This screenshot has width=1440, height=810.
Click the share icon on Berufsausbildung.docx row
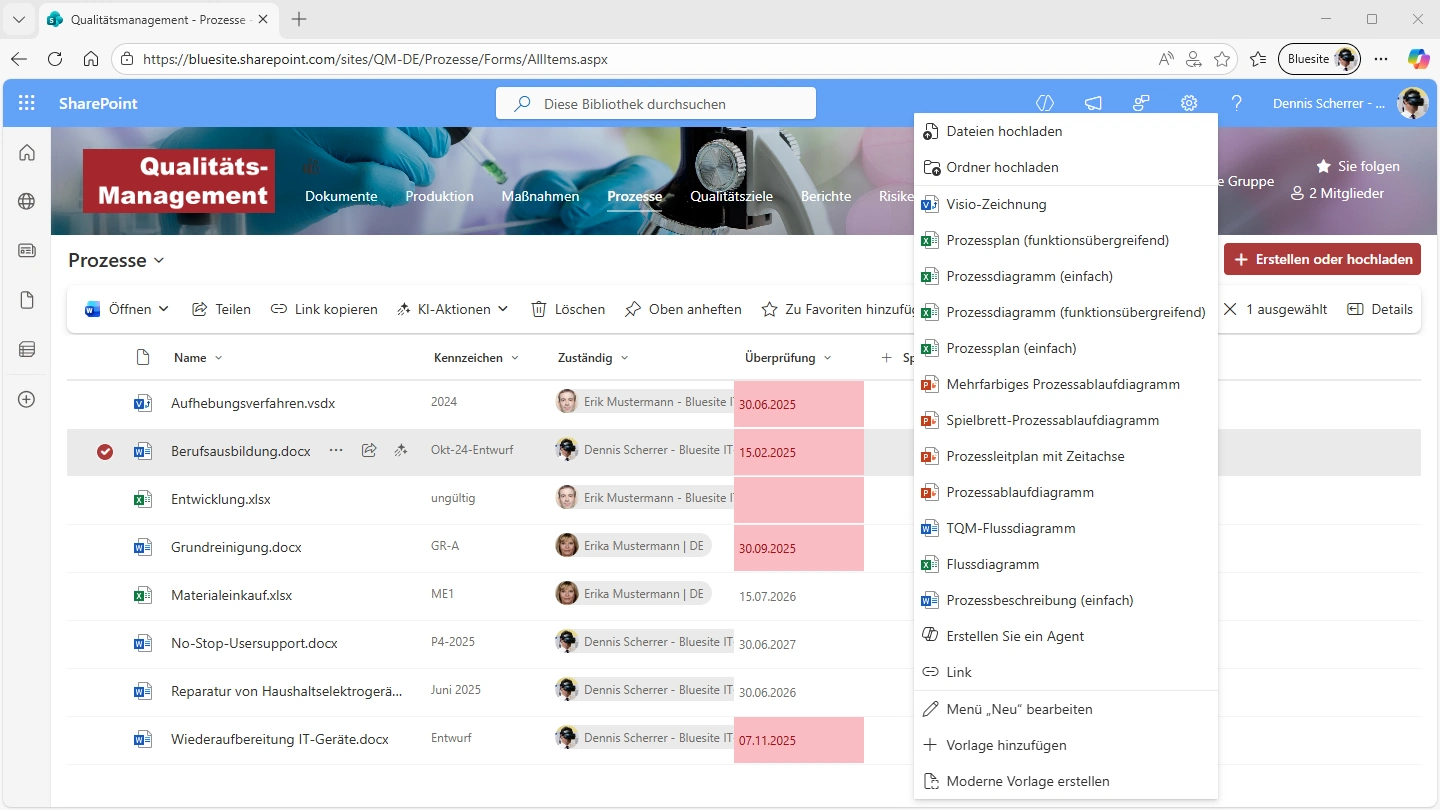click(369, 451)
